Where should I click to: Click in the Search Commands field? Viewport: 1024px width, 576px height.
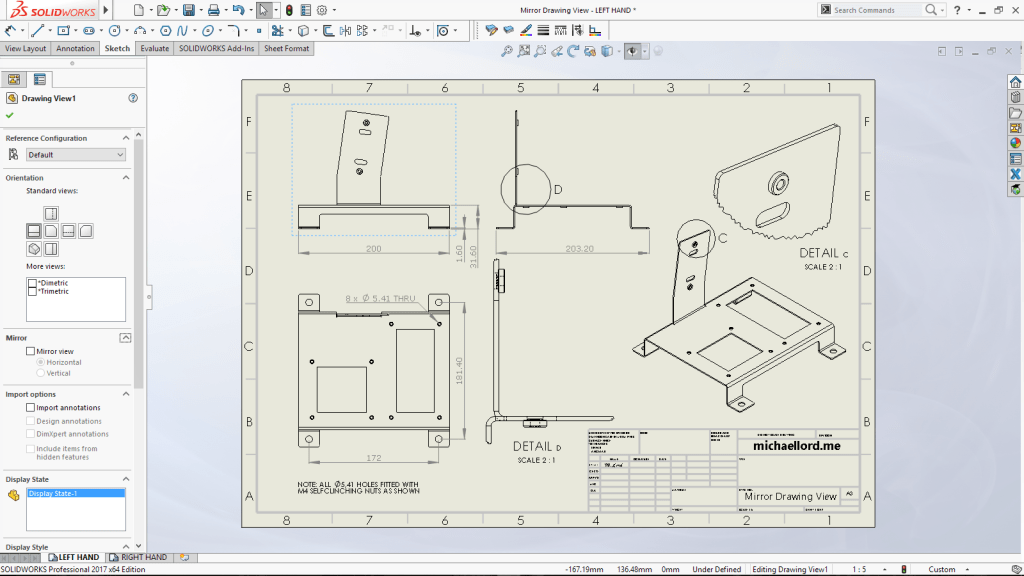(x=877, y=10)
